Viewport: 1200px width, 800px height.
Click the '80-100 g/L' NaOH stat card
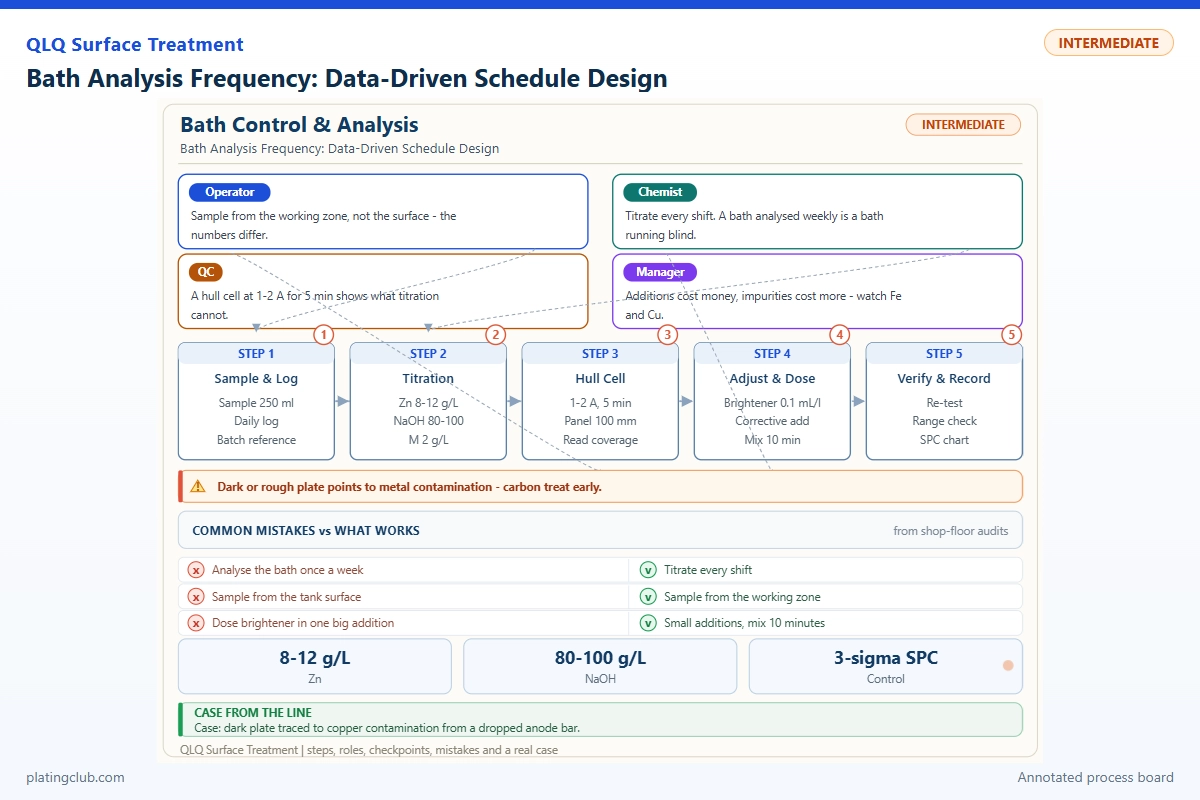click(600, 666)
